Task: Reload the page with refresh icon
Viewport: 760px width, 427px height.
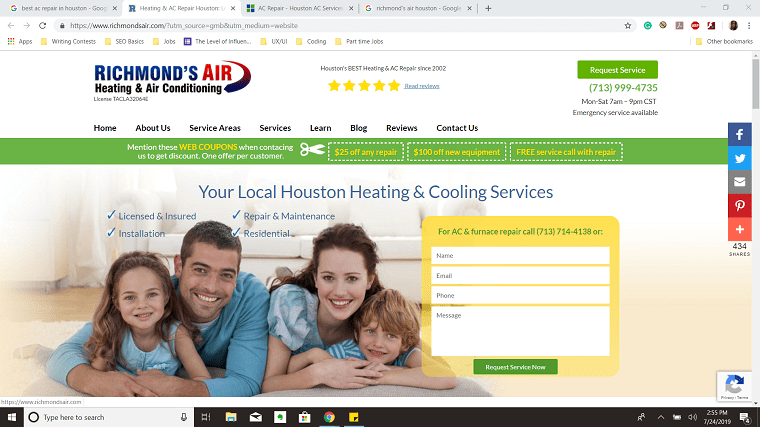Action: tap(43, 25)
